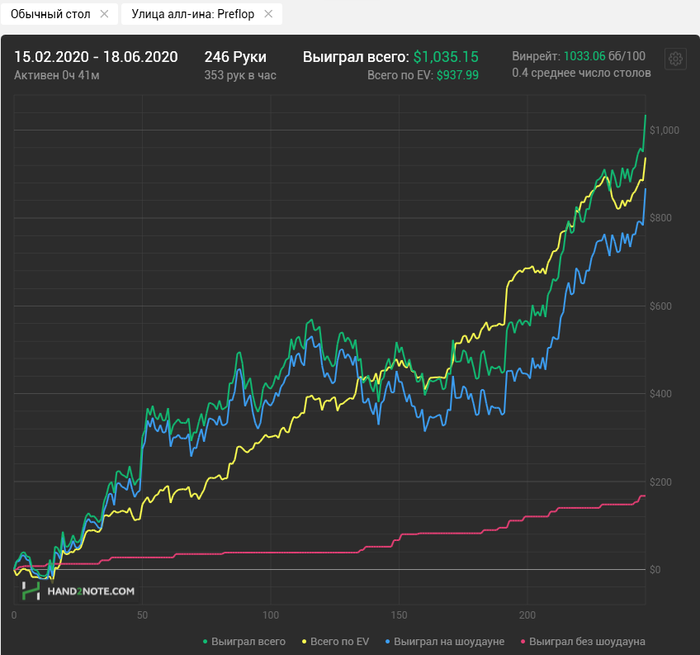
Task: Click the $600 y-axis label
Action: tap(661, 306)
